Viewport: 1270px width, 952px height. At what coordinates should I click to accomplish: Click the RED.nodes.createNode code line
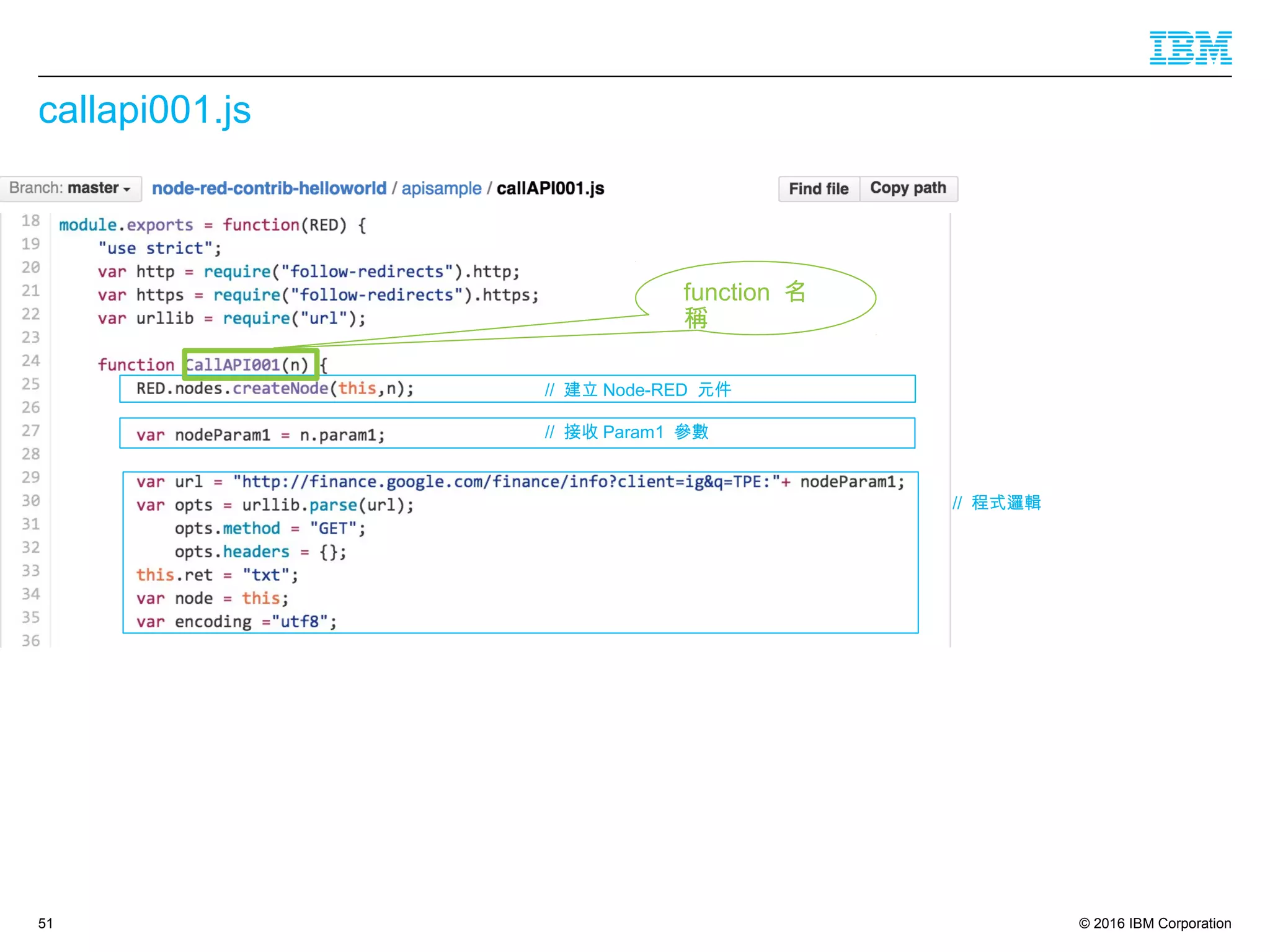[275, 389]
